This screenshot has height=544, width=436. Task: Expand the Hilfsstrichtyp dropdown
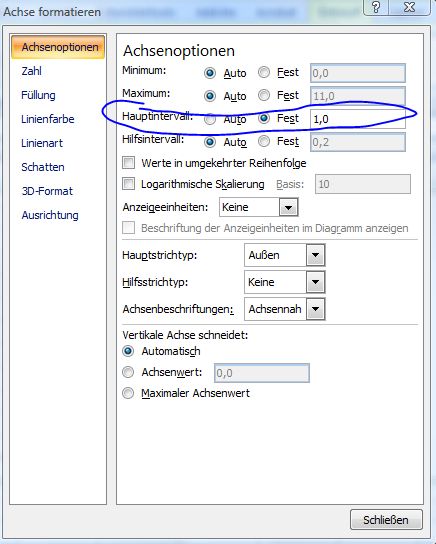pyautogui.click(x=315, y=282)
